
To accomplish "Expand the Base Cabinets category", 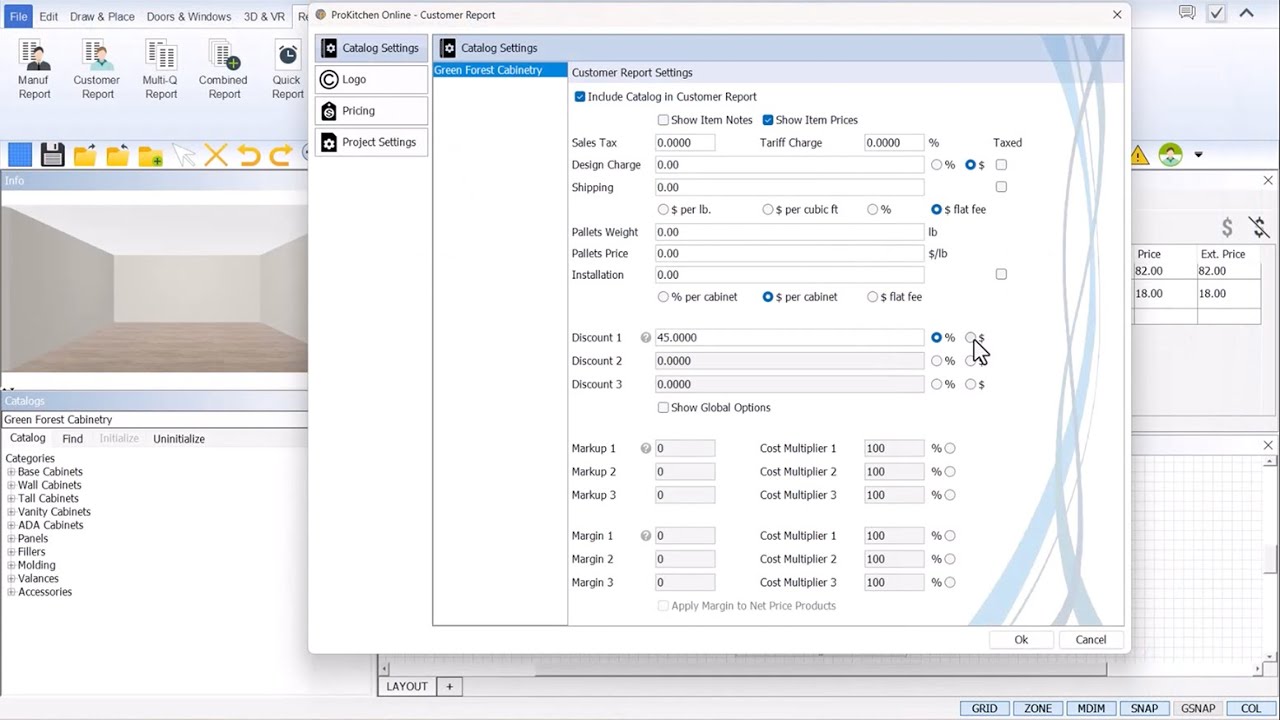I will (x=11, y=472).
